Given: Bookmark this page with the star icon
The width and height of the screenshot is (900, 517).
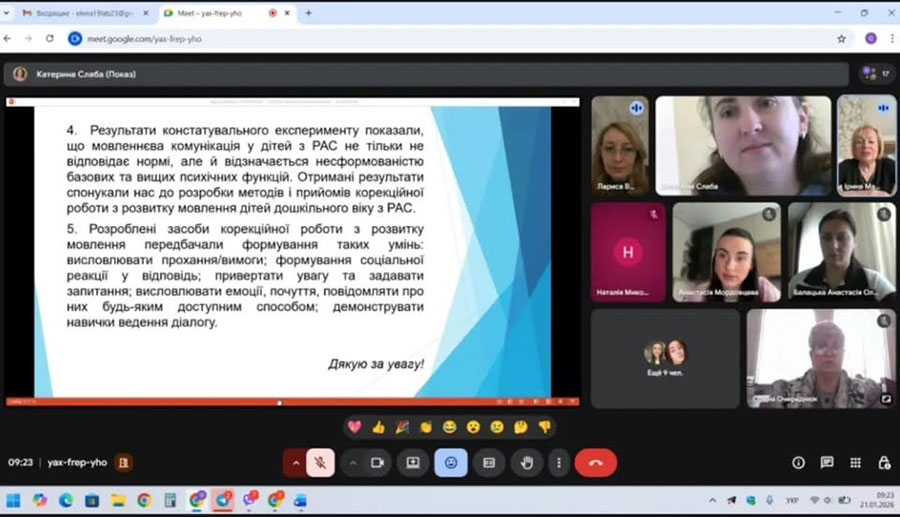Looking at the screenshot, I should pos(841,38).
